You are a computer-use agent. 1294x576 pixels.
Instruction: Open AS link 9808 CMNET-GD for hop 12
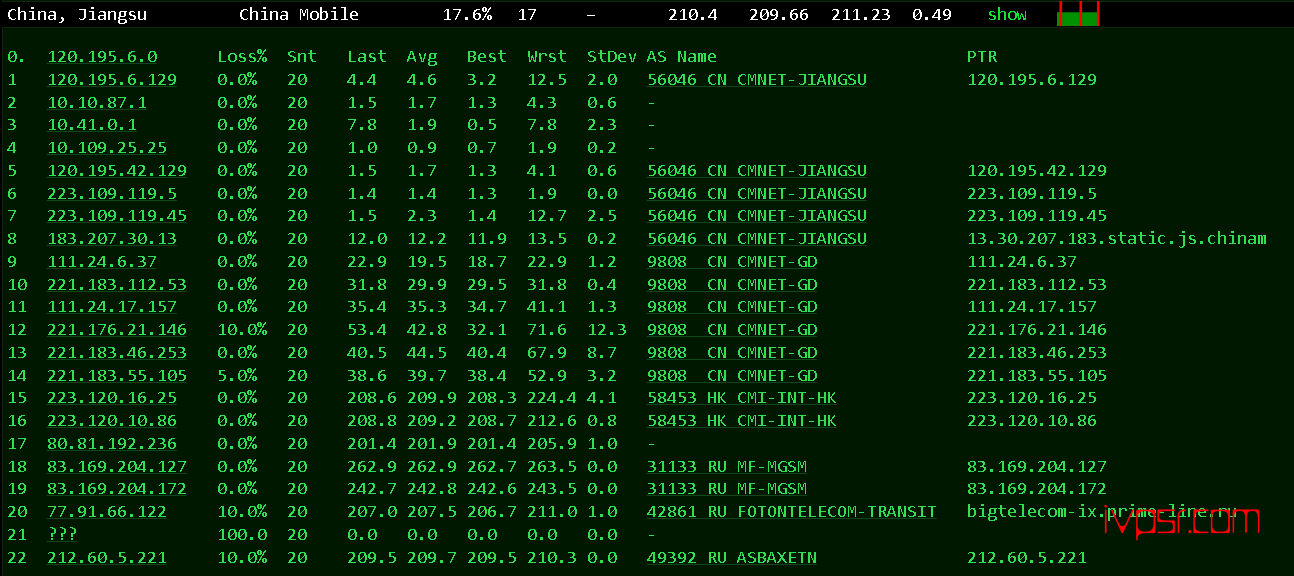click(x=732, y=330)
